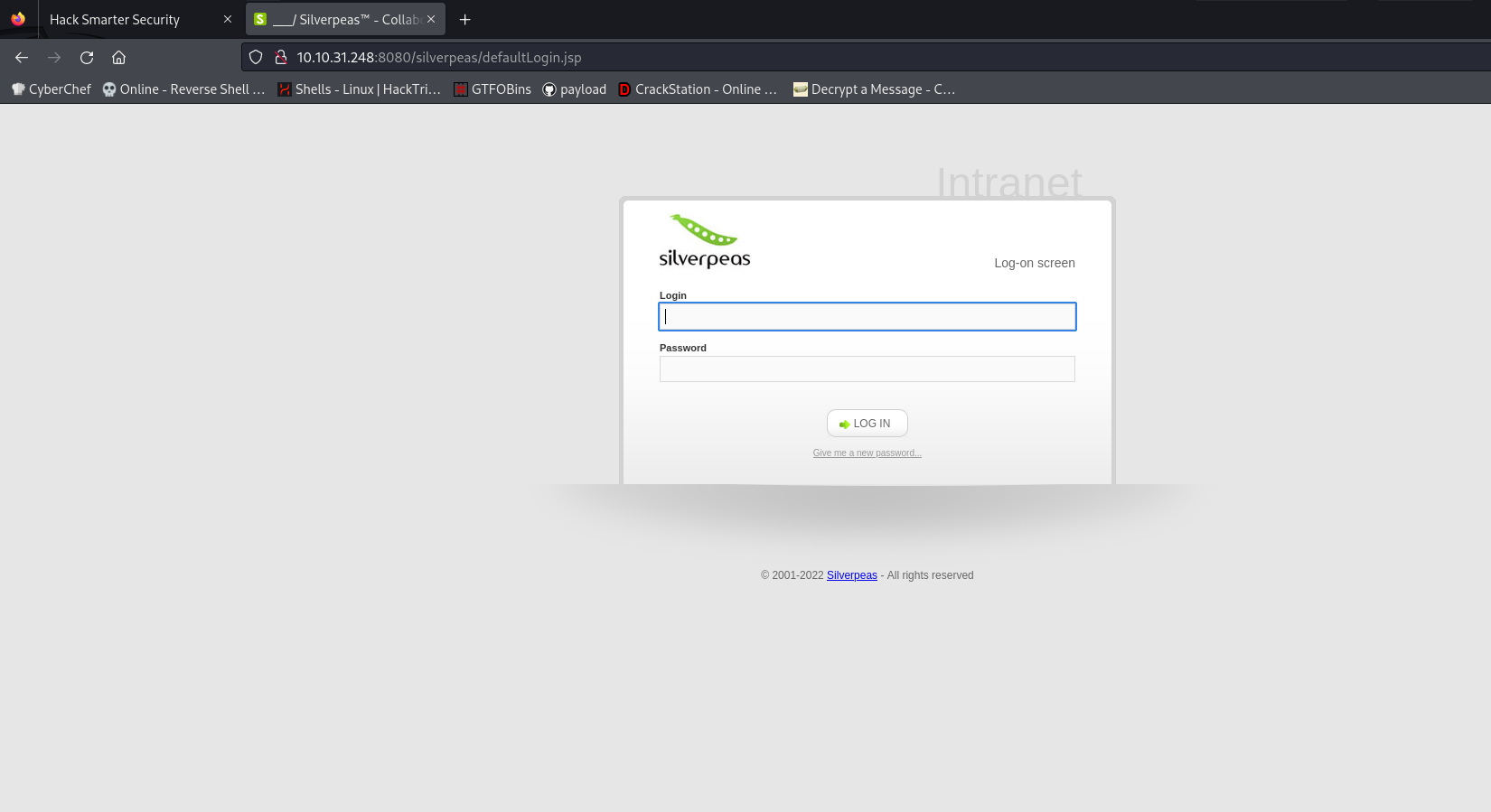
Task: Reload the current page
Action: [x=87, y=57]
